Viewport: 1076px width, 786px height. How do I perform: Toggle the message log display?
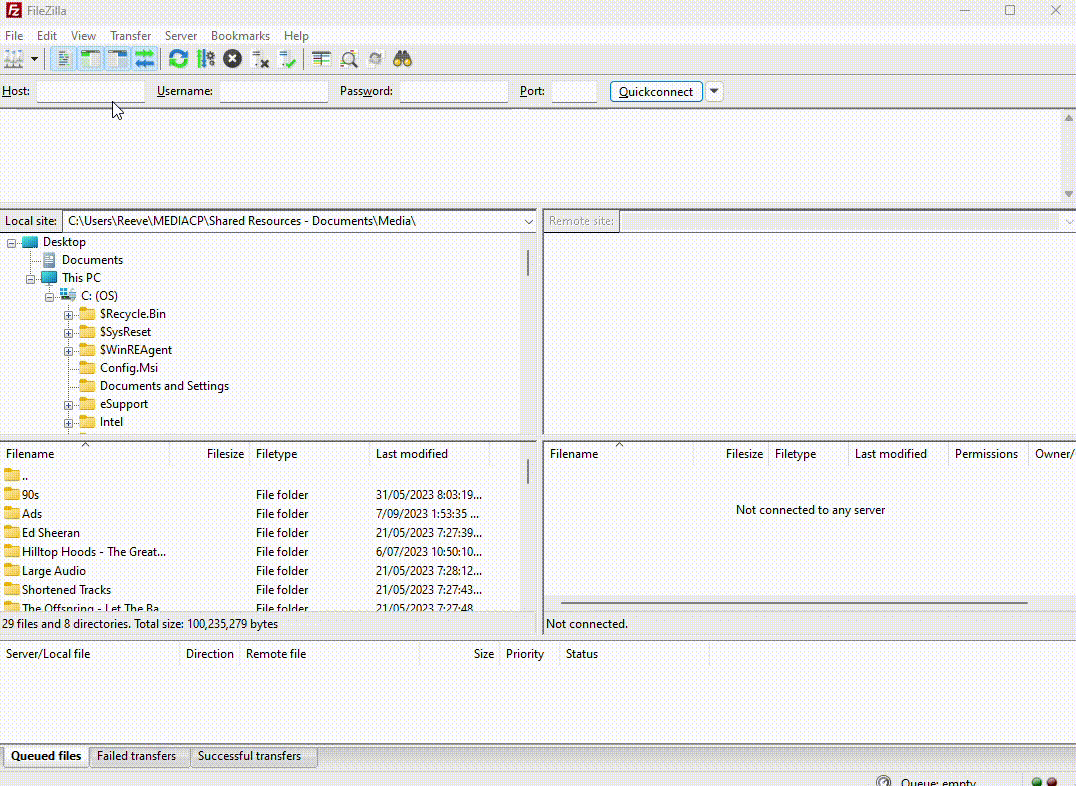pos(63,59)
